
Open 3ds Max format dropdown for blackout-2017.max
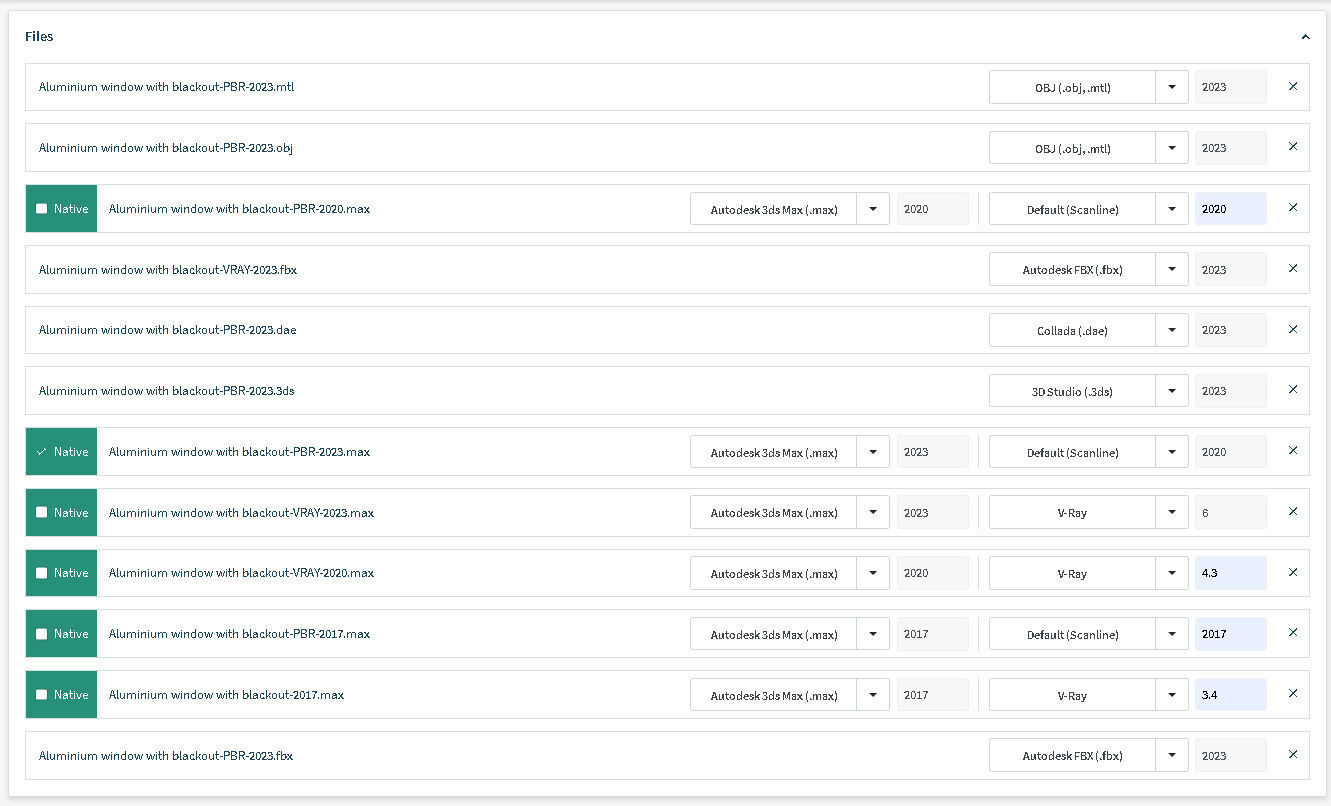tap(873, 695)
